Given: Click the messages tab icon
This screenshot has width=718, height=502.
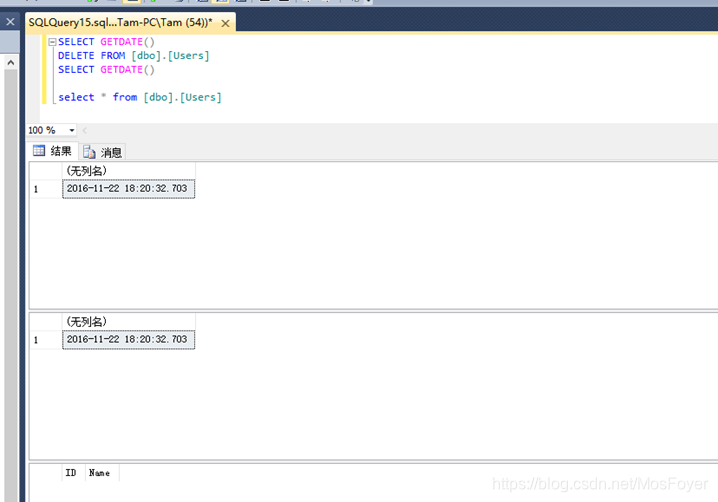Looking at the screenshot, I should click(x=89, y=152).
